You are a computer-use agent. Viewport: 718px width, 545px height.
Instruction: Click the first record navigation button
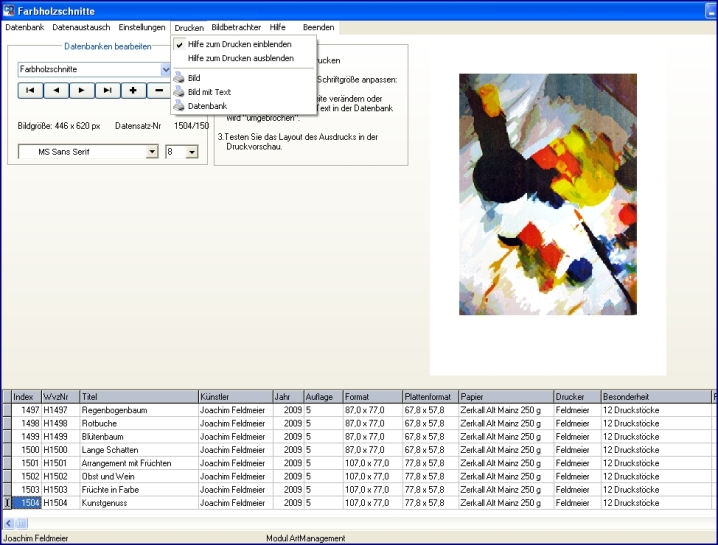point(30,91)
